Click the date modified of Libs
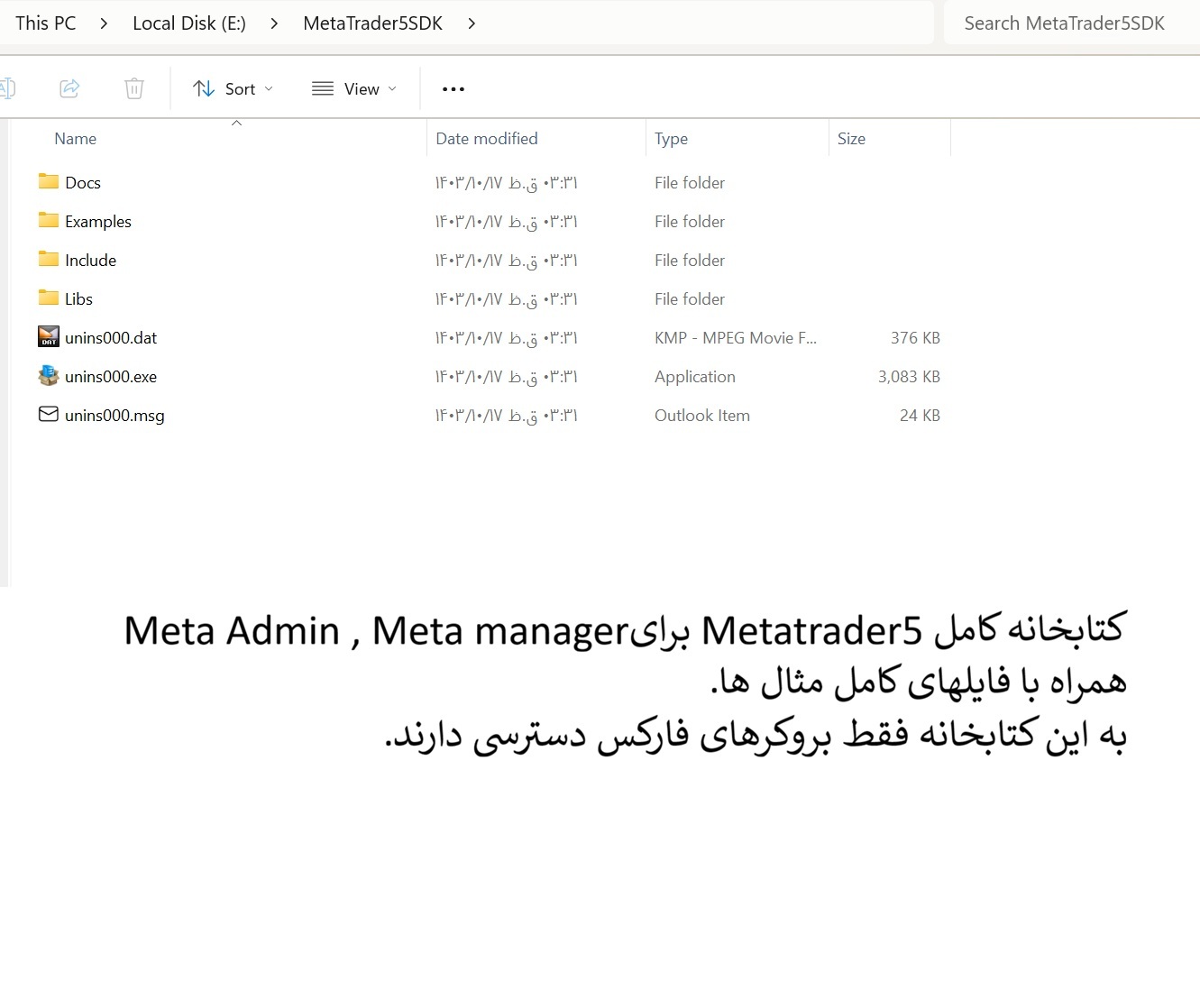The width and height of the screenshot is (1200, 1008). (507, 298)
